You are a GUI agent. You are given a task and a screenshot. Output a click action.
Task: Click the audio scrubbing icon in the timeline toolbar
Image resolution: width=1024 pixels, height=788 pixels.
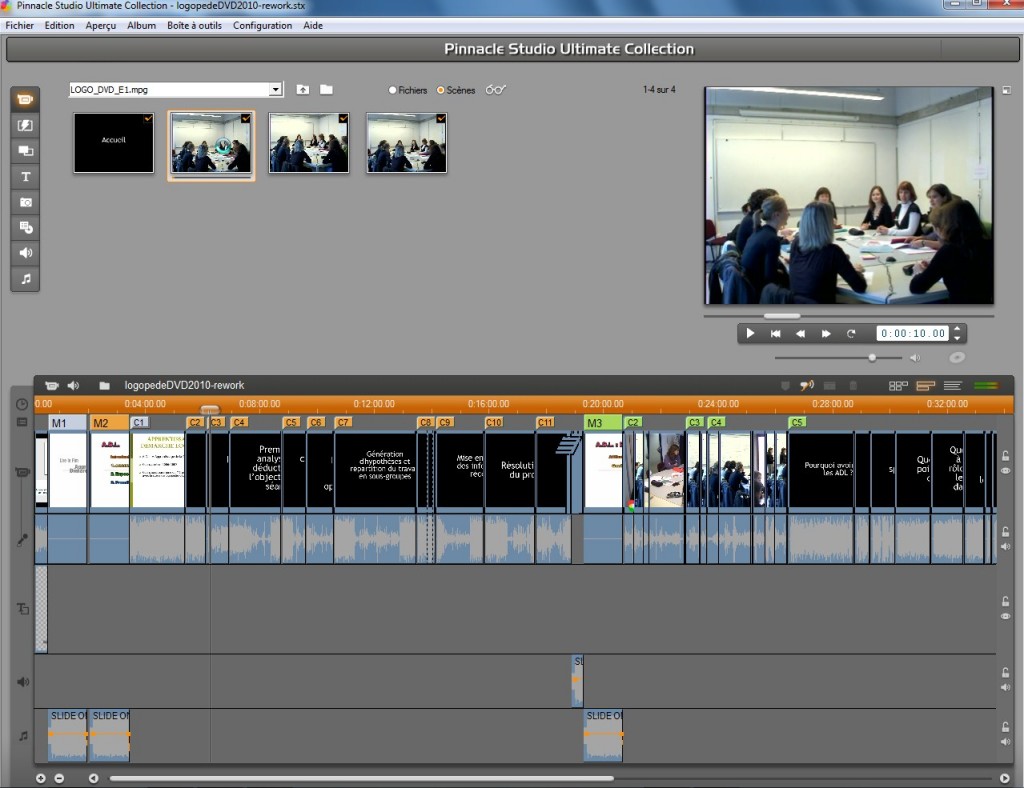click(806, 385)
